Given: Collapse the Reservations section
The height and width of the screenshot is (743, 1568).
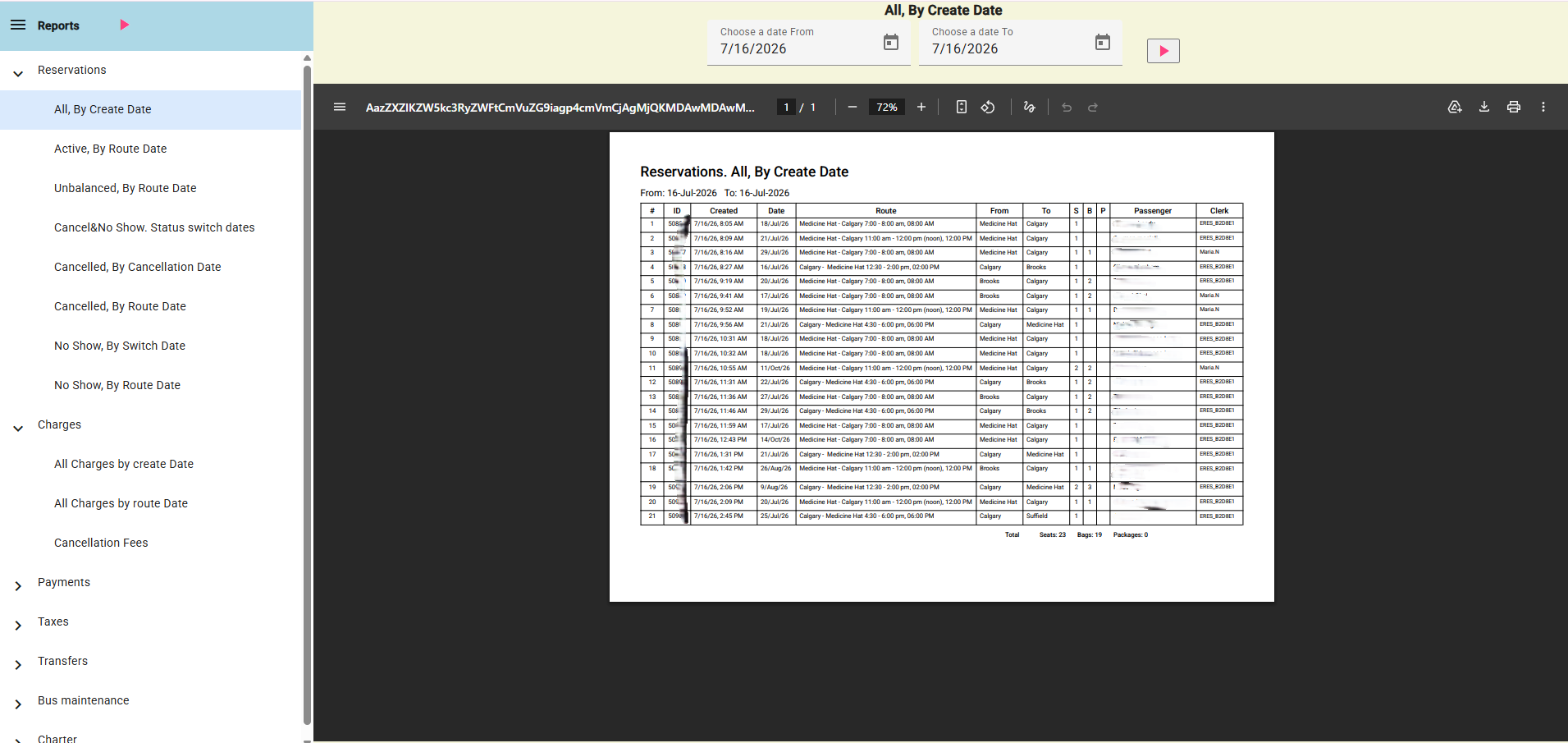Looking at the screenshot, I should [18, 74].
